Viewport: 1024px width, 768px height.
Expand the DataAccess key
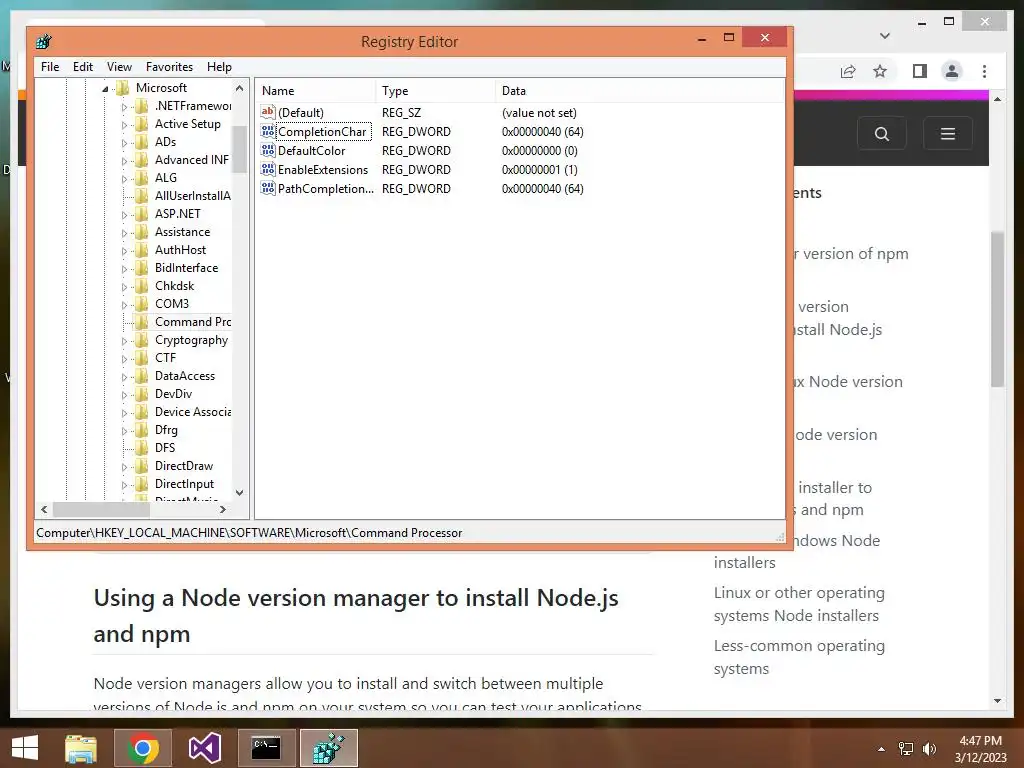point(124,376)
